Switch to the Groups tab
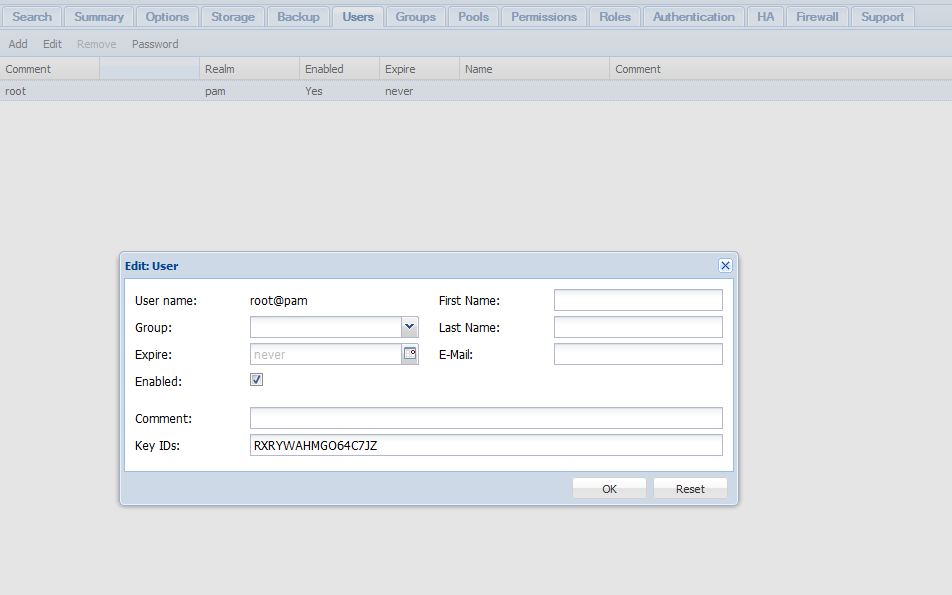 click(x=415, y=17)
